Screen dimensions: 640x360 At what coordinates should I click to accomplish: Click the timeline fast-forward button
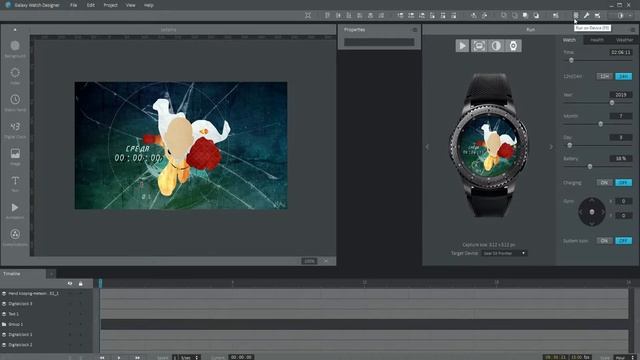click(138, 358)
